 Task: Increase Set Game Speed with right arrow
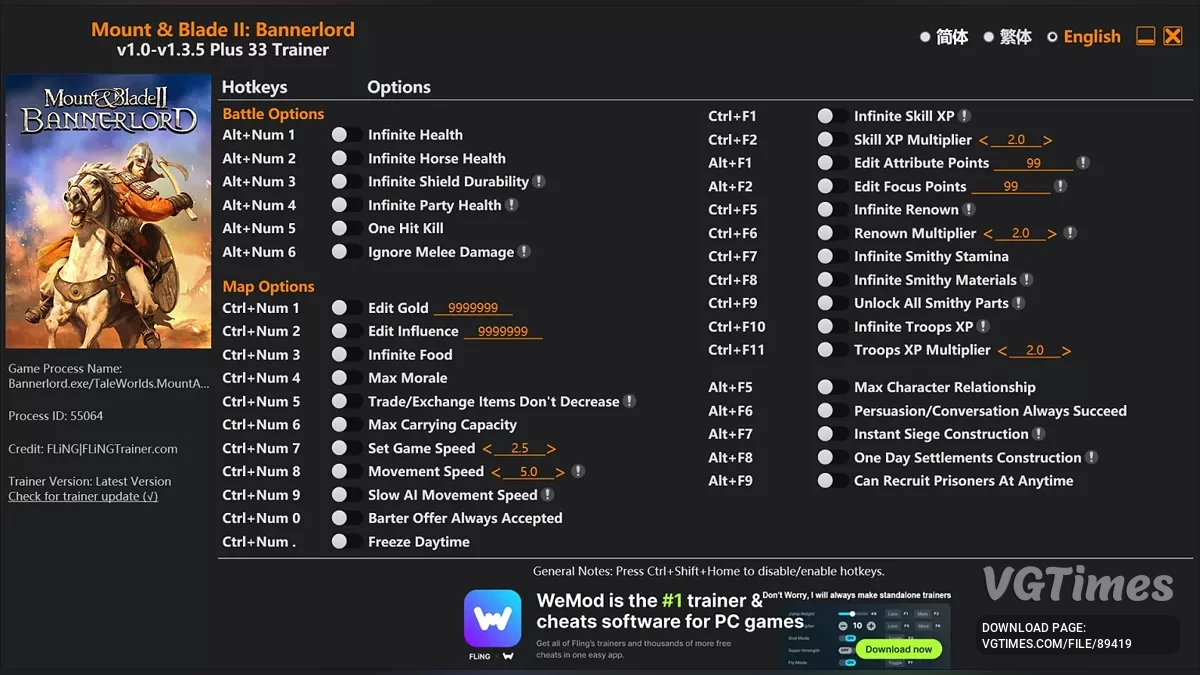click(x=551, y=449)
